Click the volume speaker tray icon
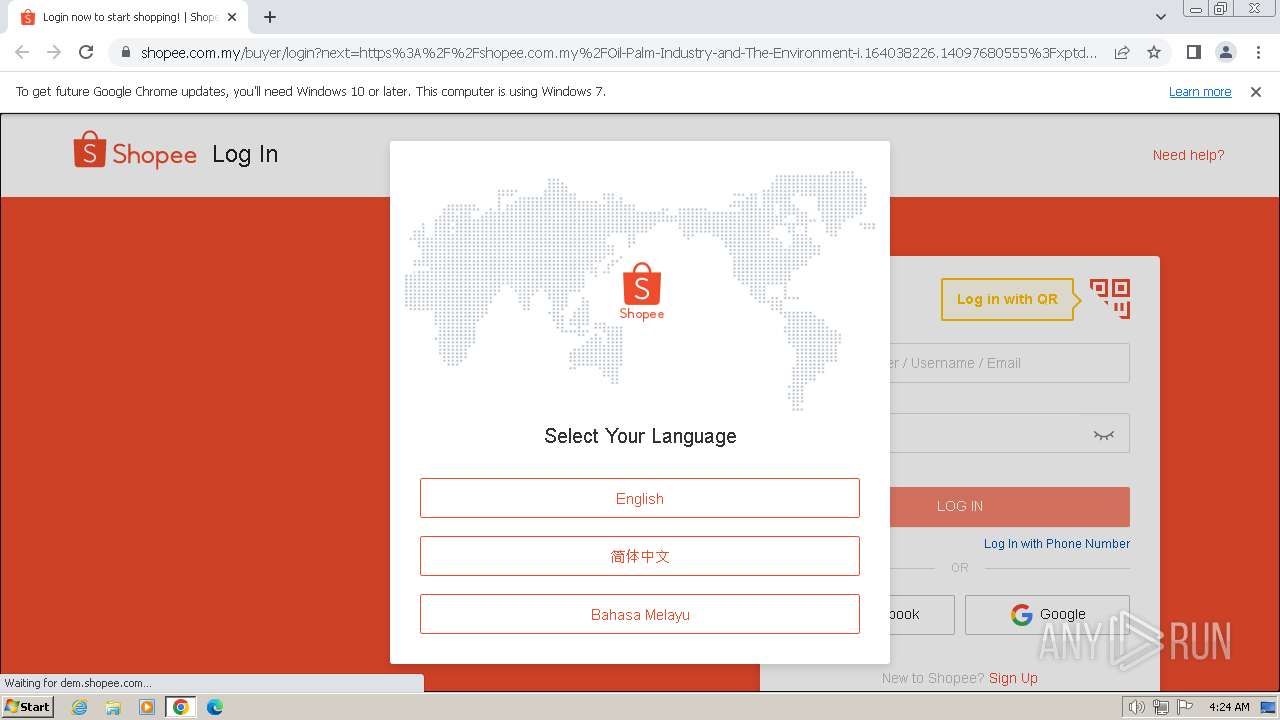1280x720 pixels. (1136, 707)
